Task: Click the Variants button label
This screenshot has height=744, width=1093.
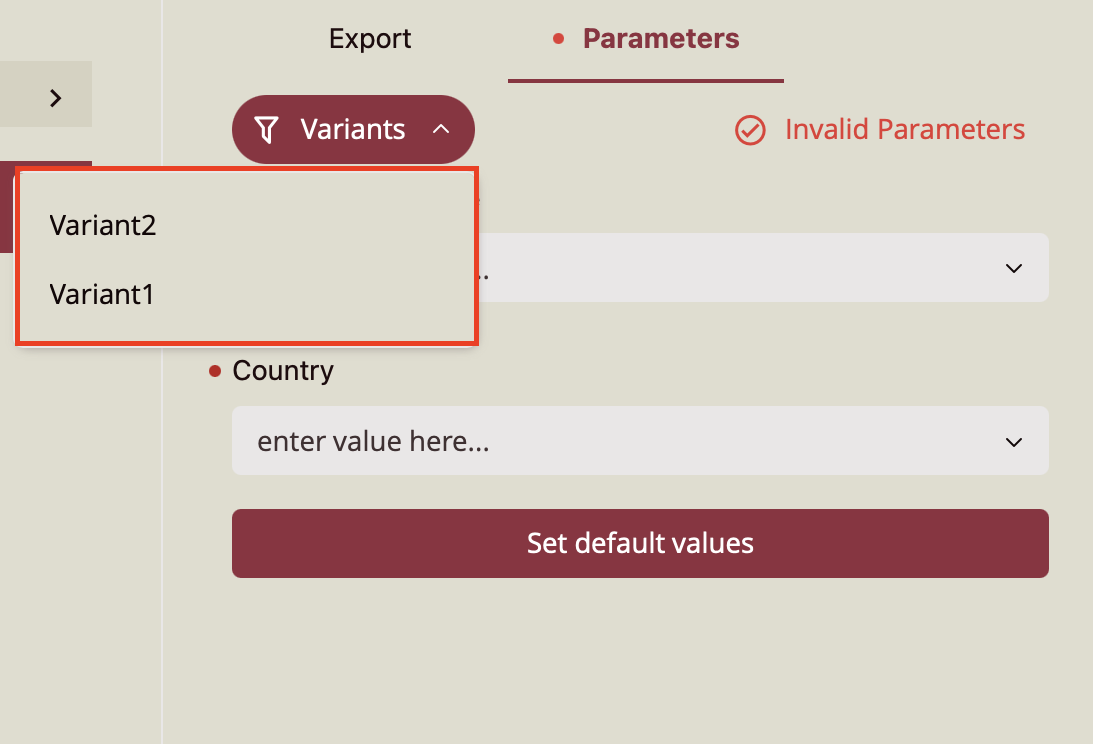Action: [x=353, y=129]
